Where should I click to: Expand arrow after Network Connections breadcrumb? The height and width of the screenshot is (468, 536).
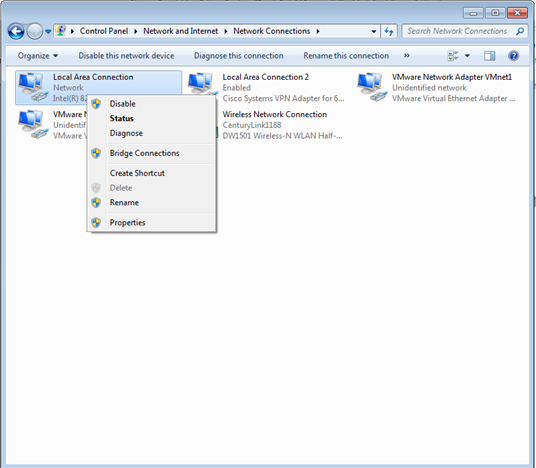pos(318,31)
